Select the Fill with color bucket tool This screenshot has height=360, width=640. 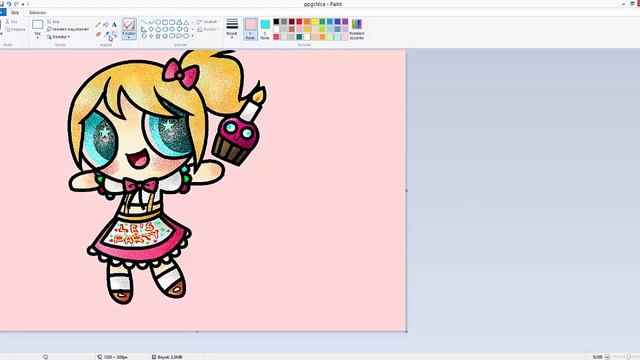tap(106, 24)
